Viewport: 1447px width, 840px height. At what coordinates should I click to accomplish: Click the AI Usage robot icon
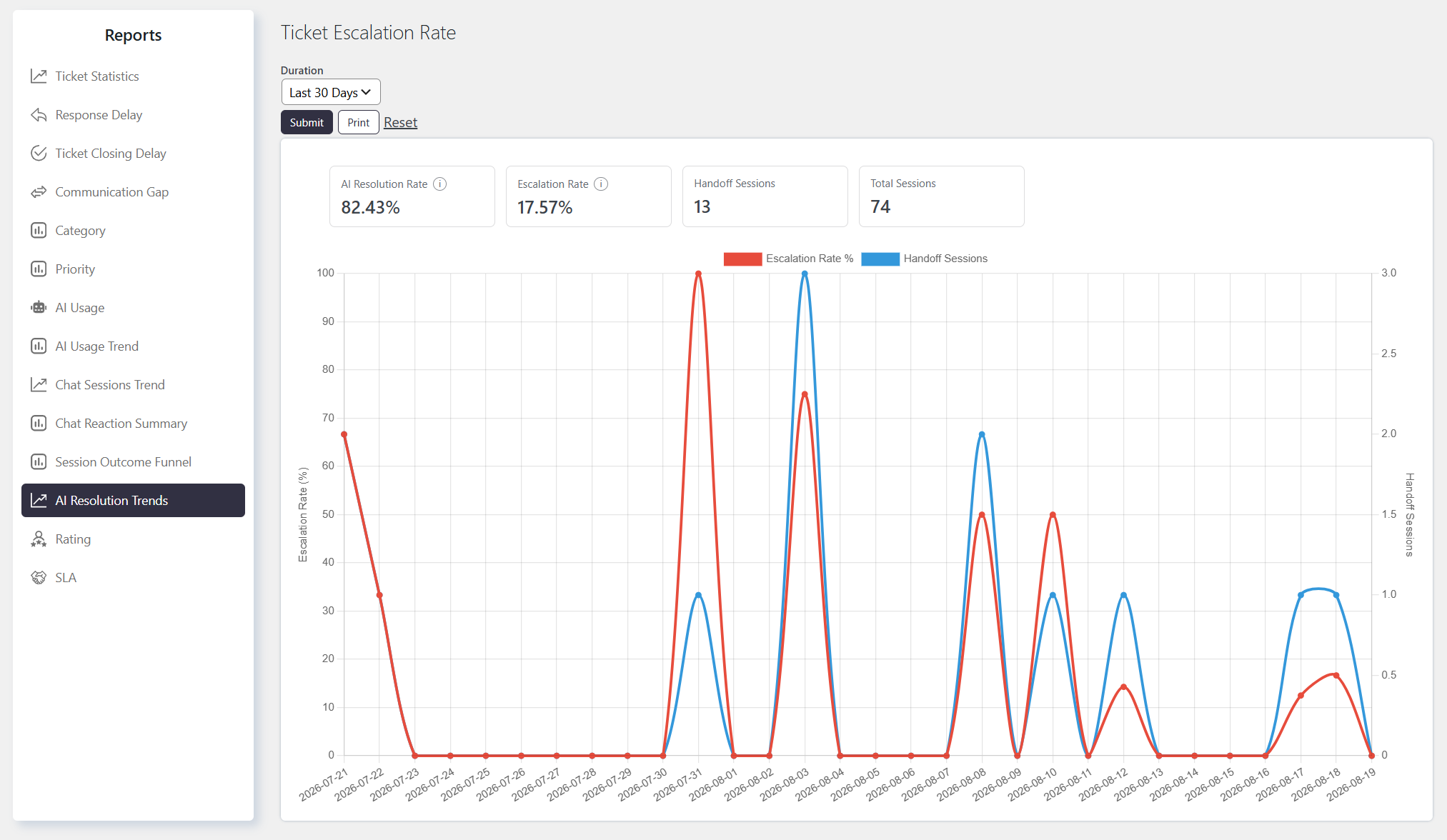coord(39,308)
